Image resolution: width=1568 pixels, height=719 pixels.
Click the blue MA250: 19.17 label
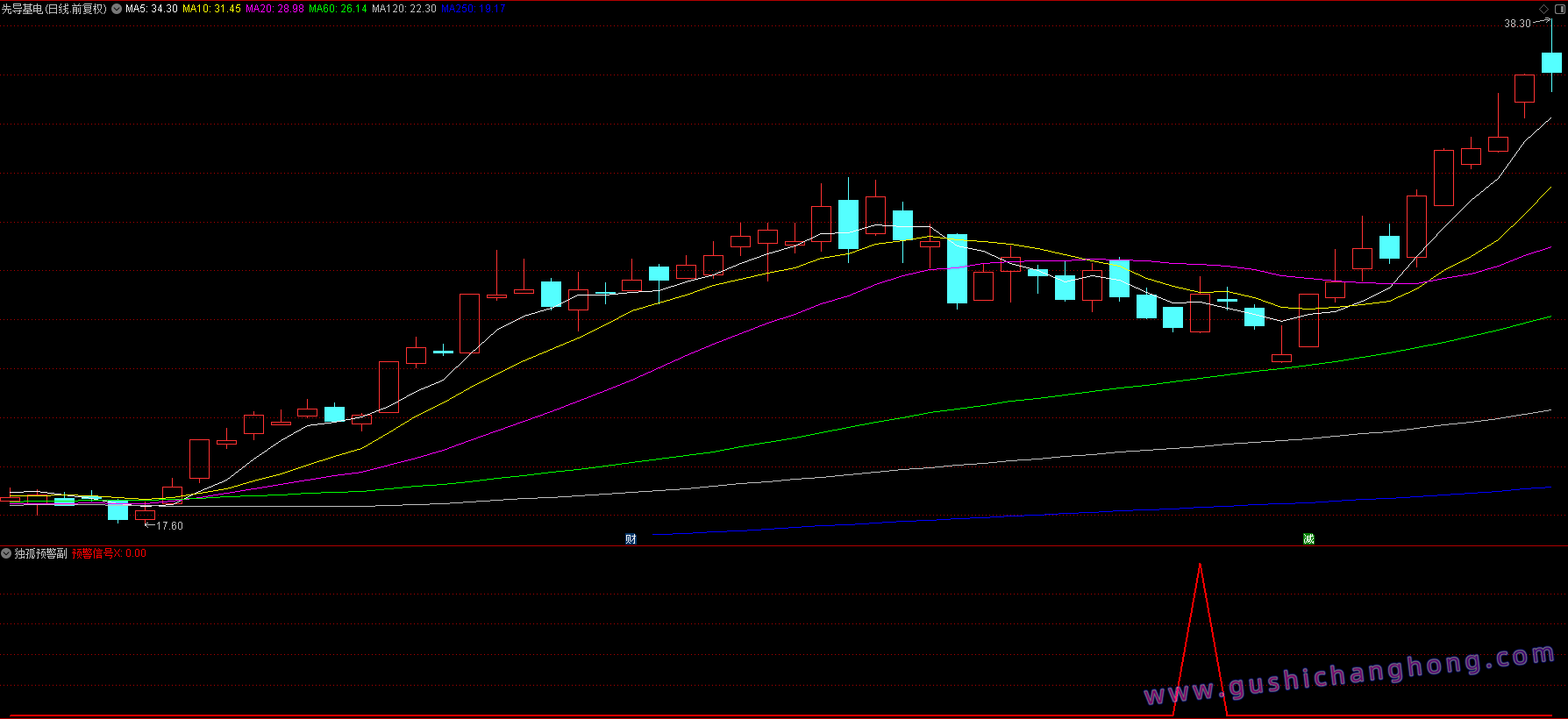474,9
